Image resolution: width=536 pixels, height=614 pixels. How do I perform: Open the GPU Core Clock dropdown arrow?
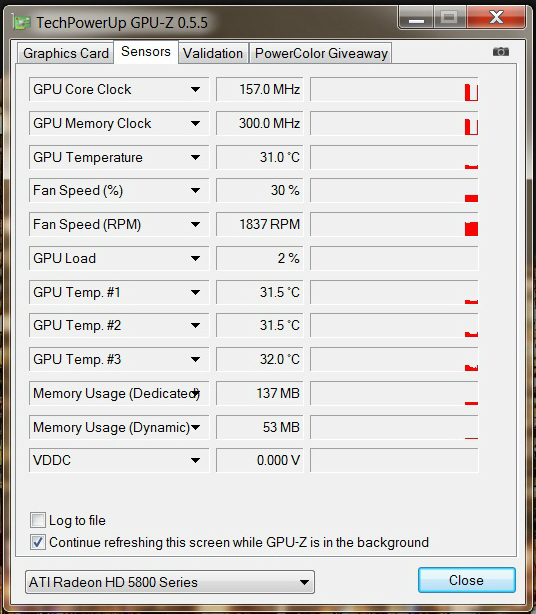click(195, 89)
